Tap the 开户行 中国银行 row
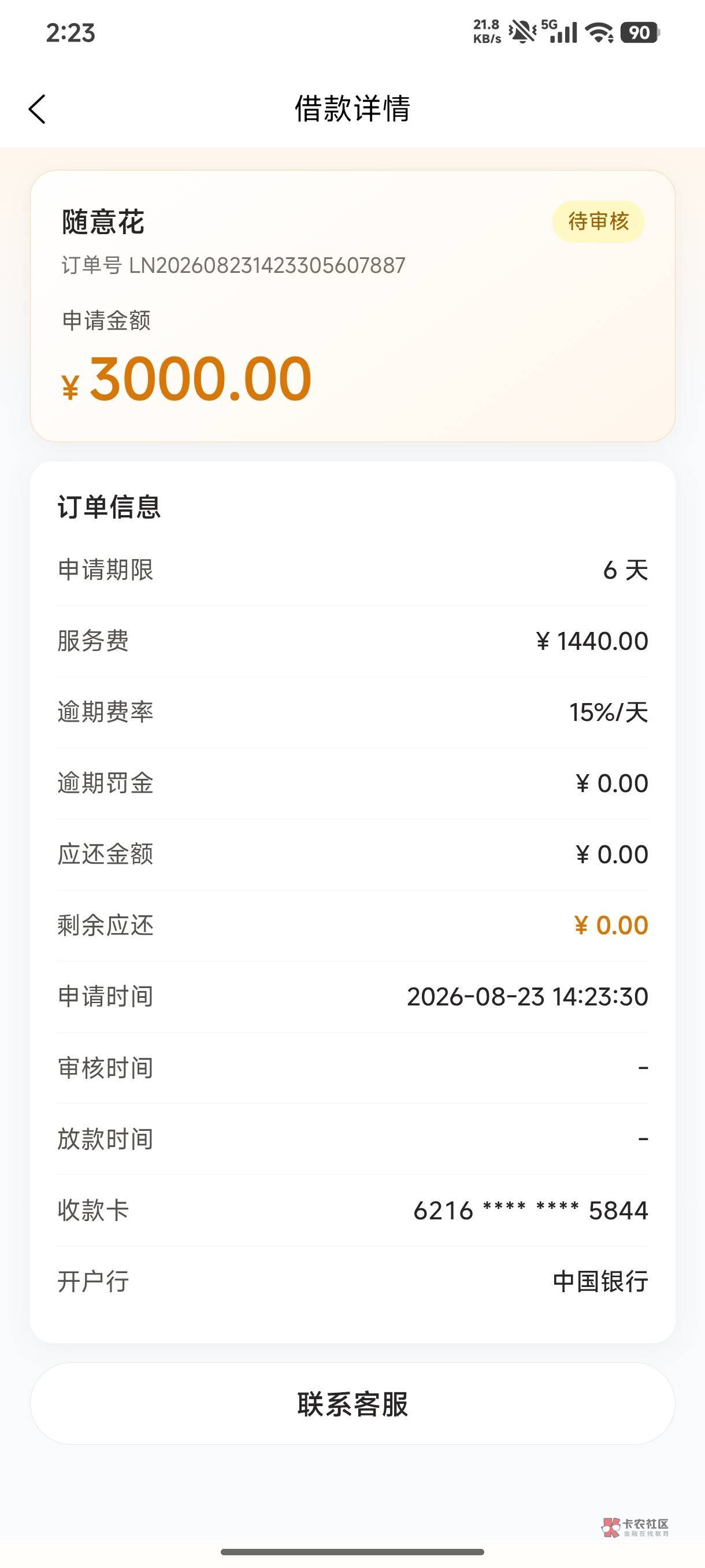Viewport: 705px width, 1568px height. click(353, 1281)
